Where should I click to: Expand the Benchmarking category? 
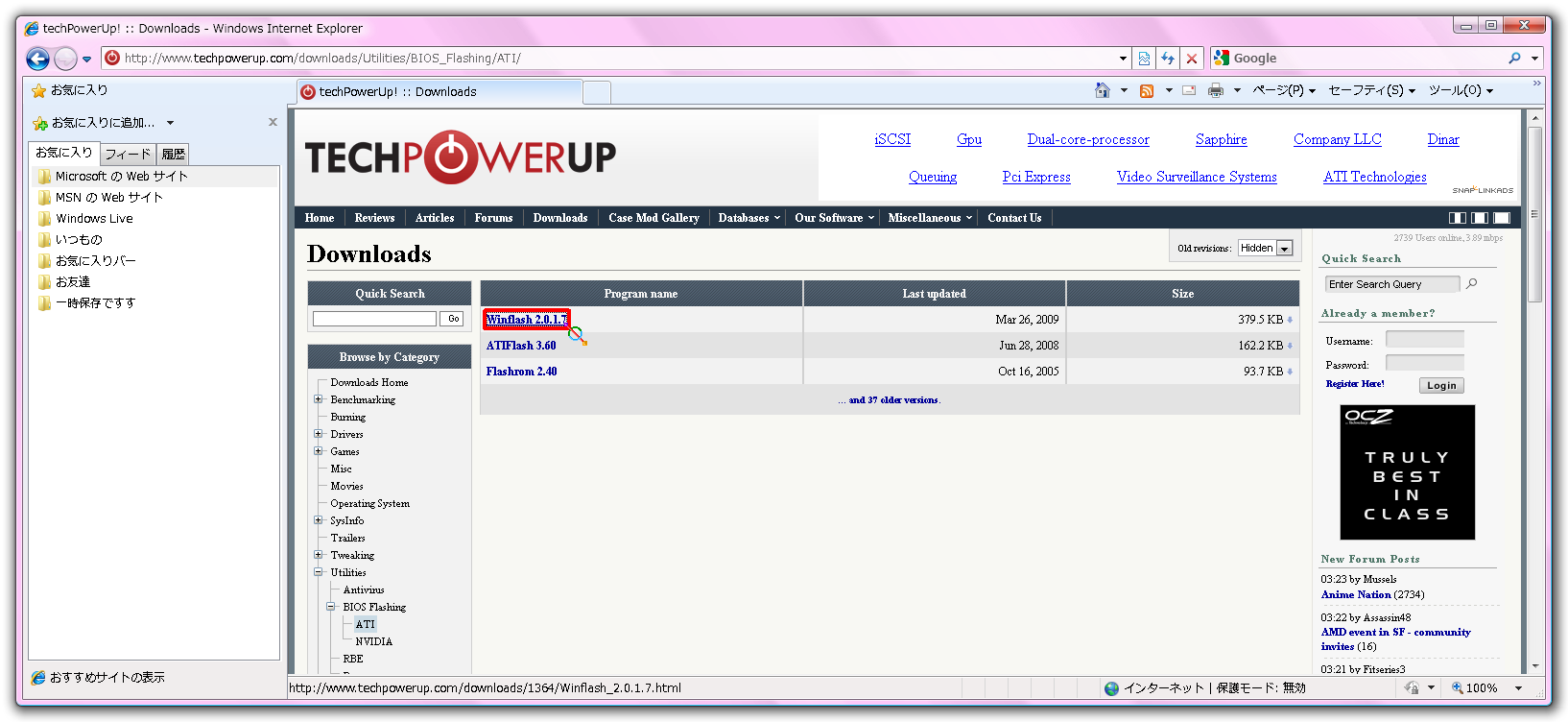point(319,399)
